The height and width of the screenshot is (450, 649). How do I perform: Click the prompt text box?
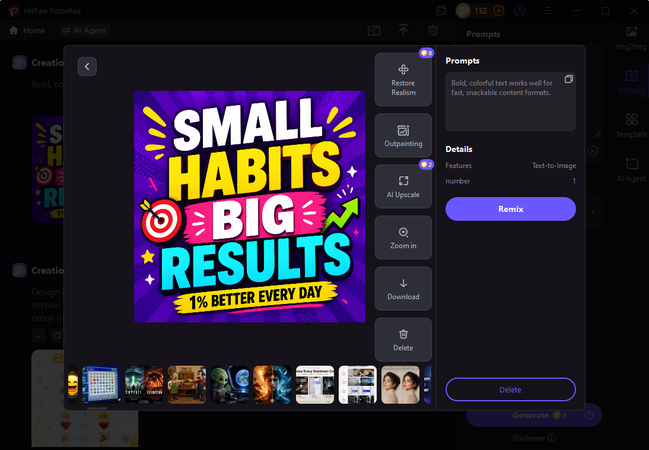(x=510, y=101)
